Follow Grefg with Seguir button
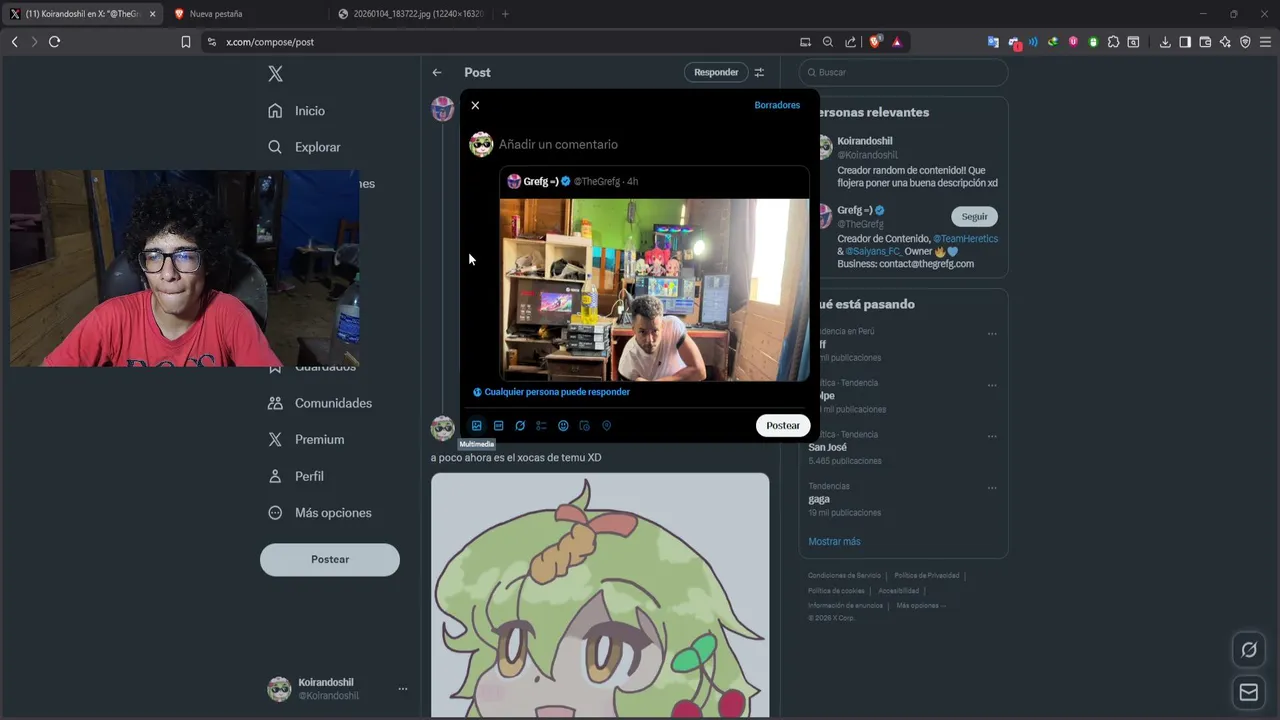The width and height of the screenshot is (1280, 720). 974,216
